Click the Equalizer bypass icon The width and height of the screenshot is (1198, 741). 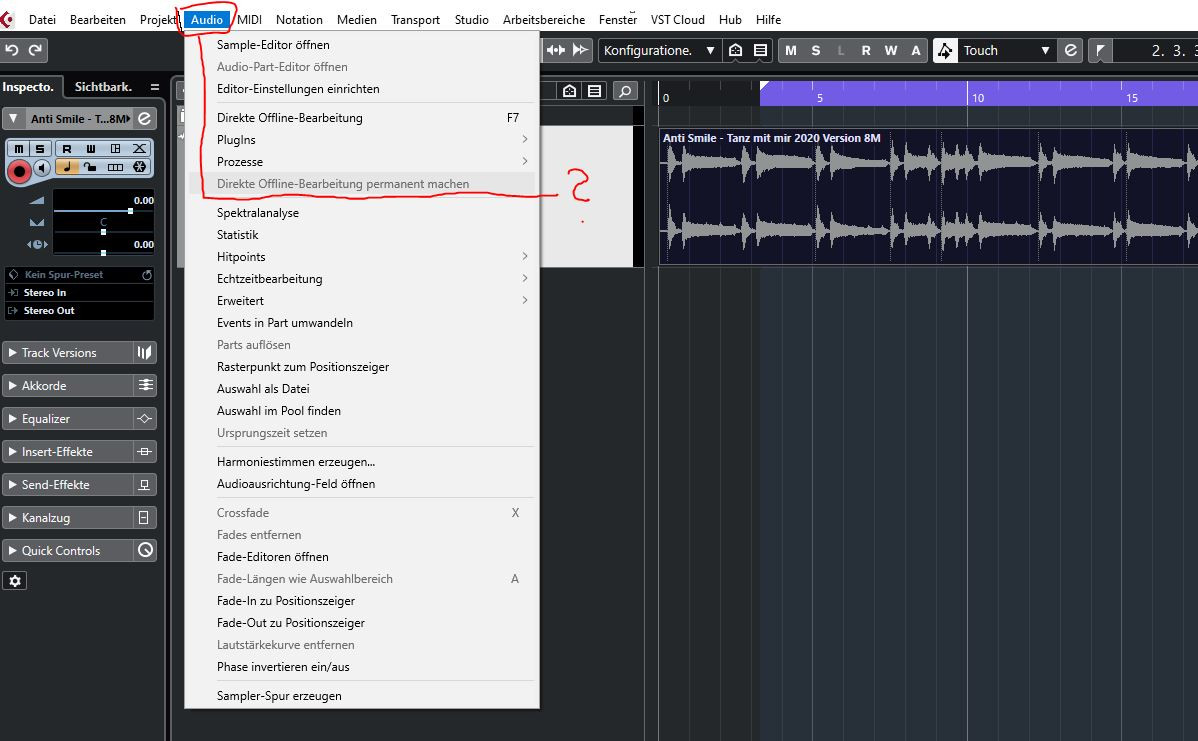coord(144,419)
